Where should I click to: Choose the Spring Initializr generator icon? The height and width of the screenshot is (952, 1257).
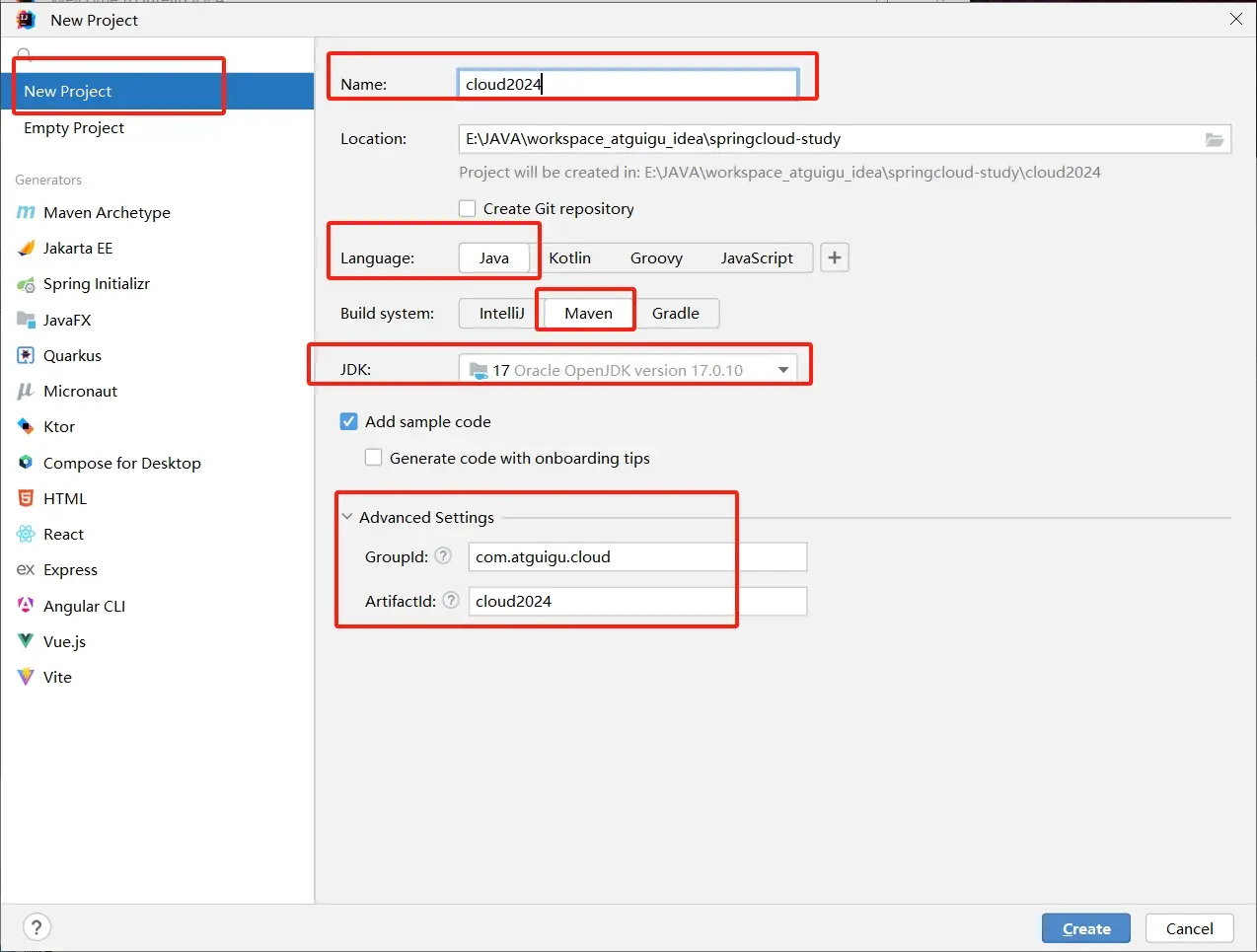[26, 284]
